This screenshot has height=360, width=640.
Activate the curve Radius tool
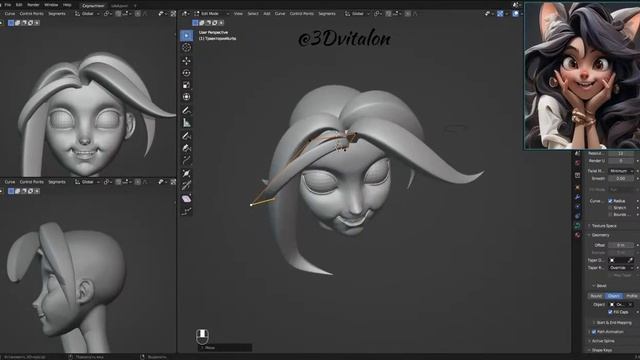pyautogui.click(x=187, y=173)
